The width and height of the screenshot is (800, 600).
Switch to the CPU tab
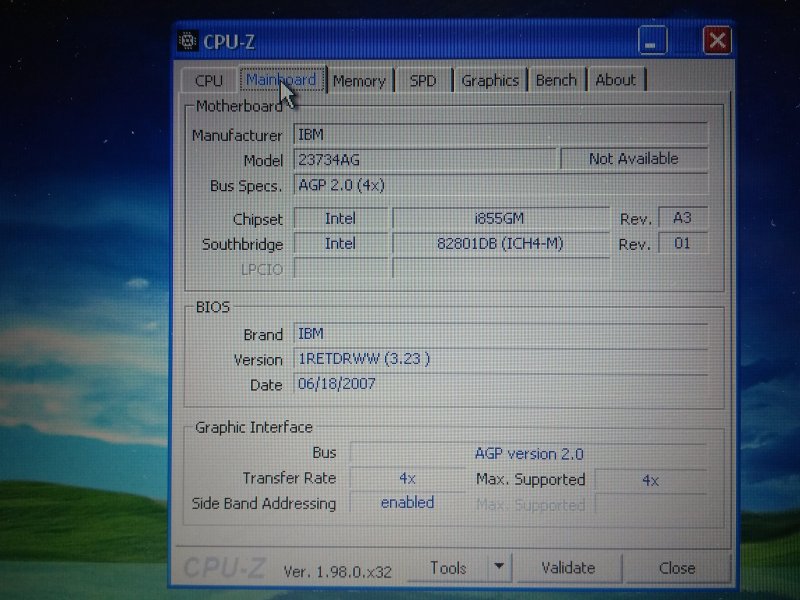click(209, 80)
